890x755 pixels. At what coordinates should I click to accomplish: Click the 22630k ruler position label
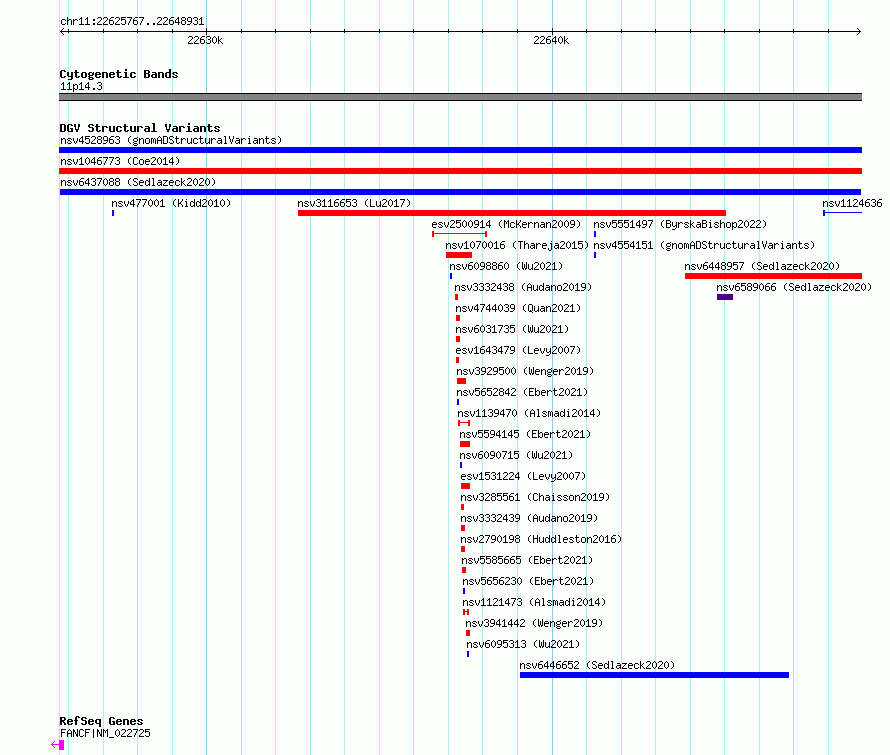[x=205, y=40]
